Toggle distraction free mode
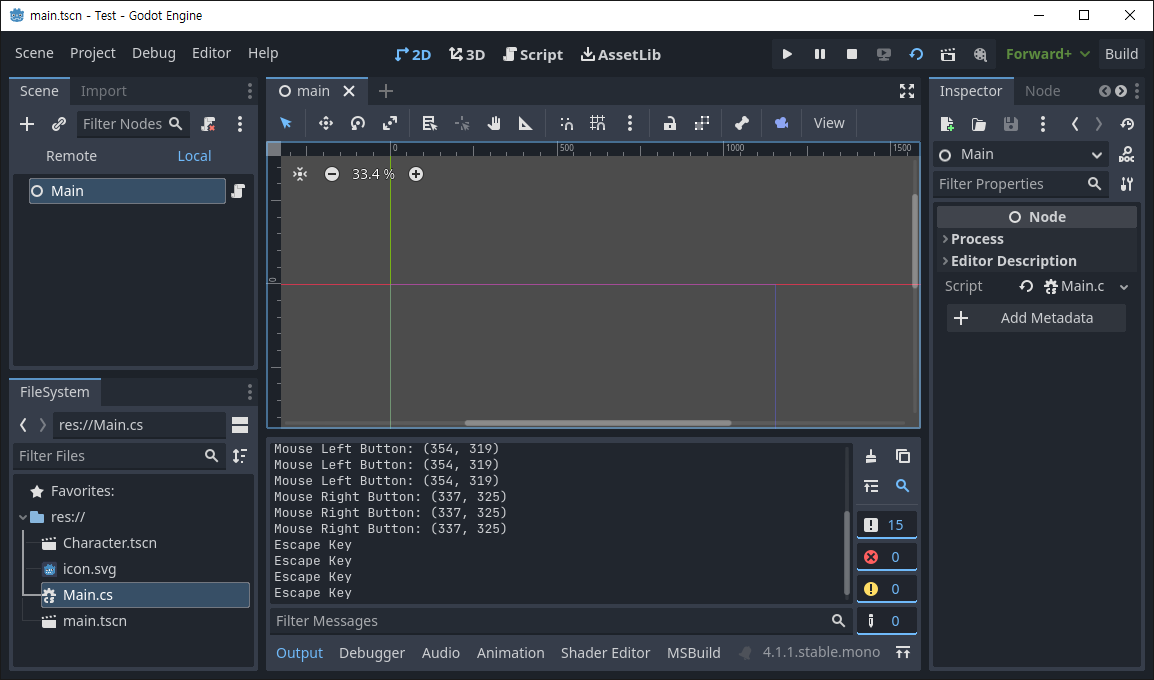1154x680 pixels. click(x=907, y=91)
